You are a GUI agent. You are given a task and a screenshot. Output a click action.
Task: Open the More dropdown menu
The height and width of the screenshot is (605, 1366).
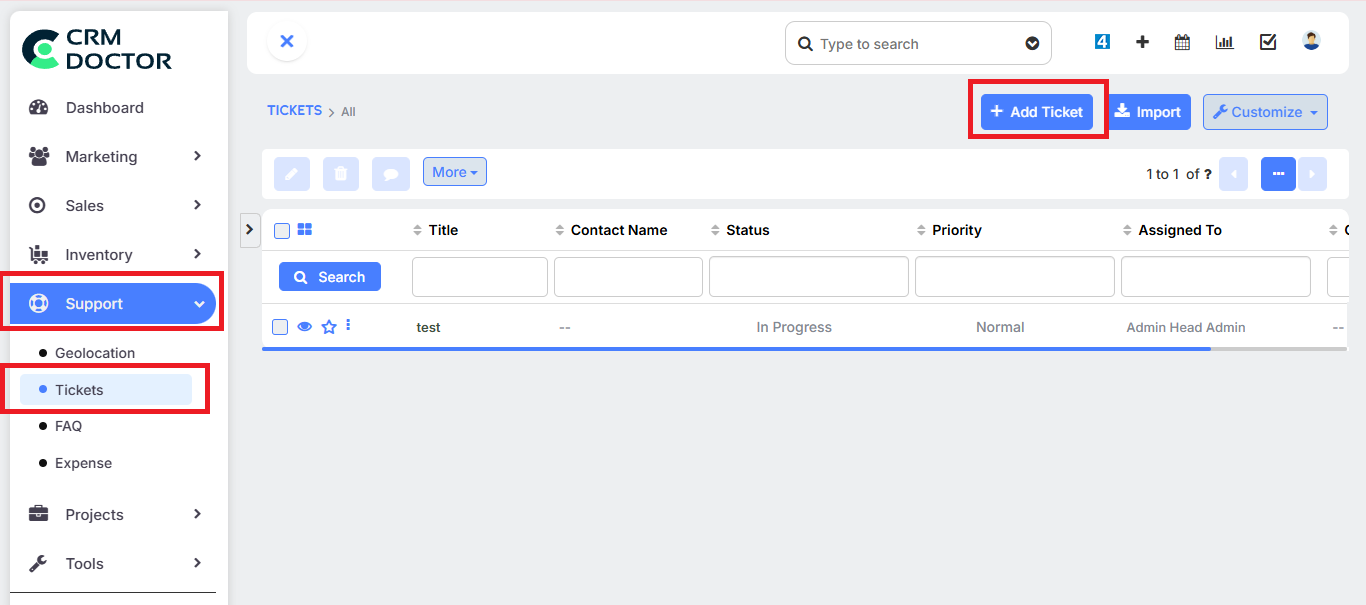pyautogui.click(x=454, y=172)
